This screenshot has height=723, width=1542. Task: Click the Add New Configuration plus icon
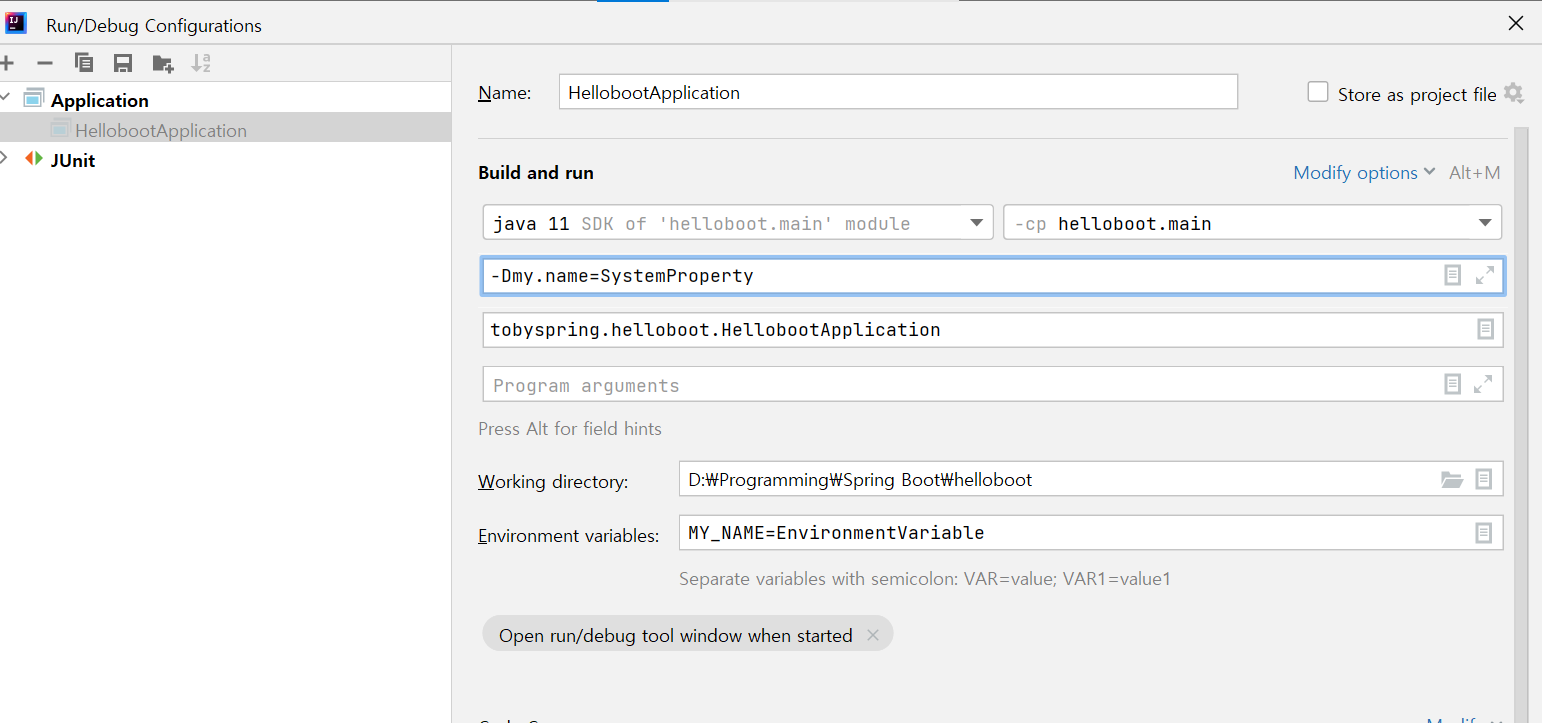(7, 64)
